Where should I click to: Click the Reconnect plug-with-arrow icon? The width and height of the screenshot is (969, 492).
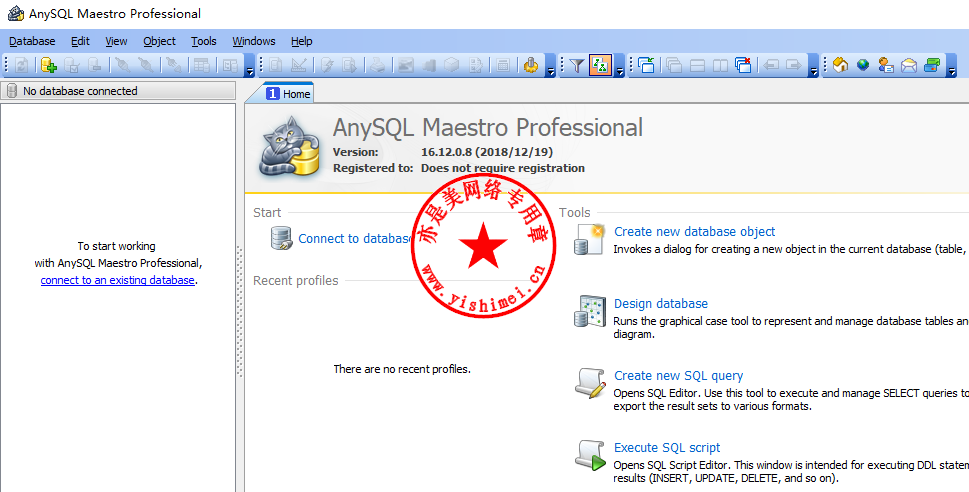tap(175, 65)
